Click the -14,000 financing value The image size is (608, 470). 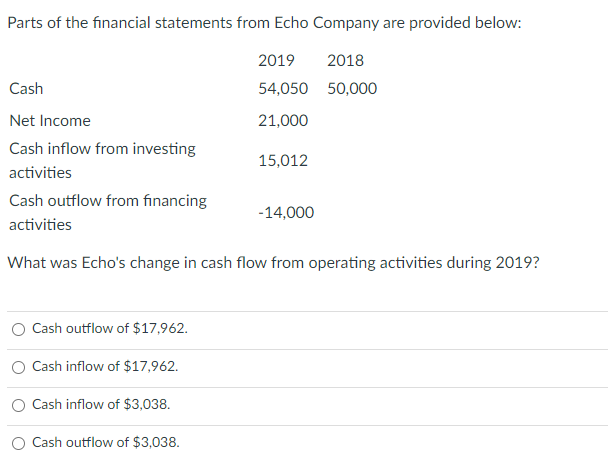point(285,212)
